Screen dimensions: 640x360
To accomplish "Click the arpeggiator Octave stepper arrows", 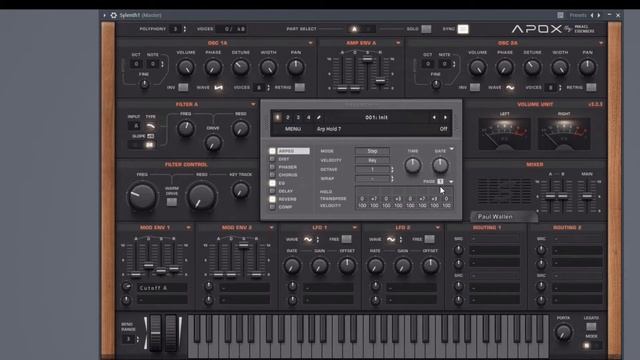I will 393,169.
